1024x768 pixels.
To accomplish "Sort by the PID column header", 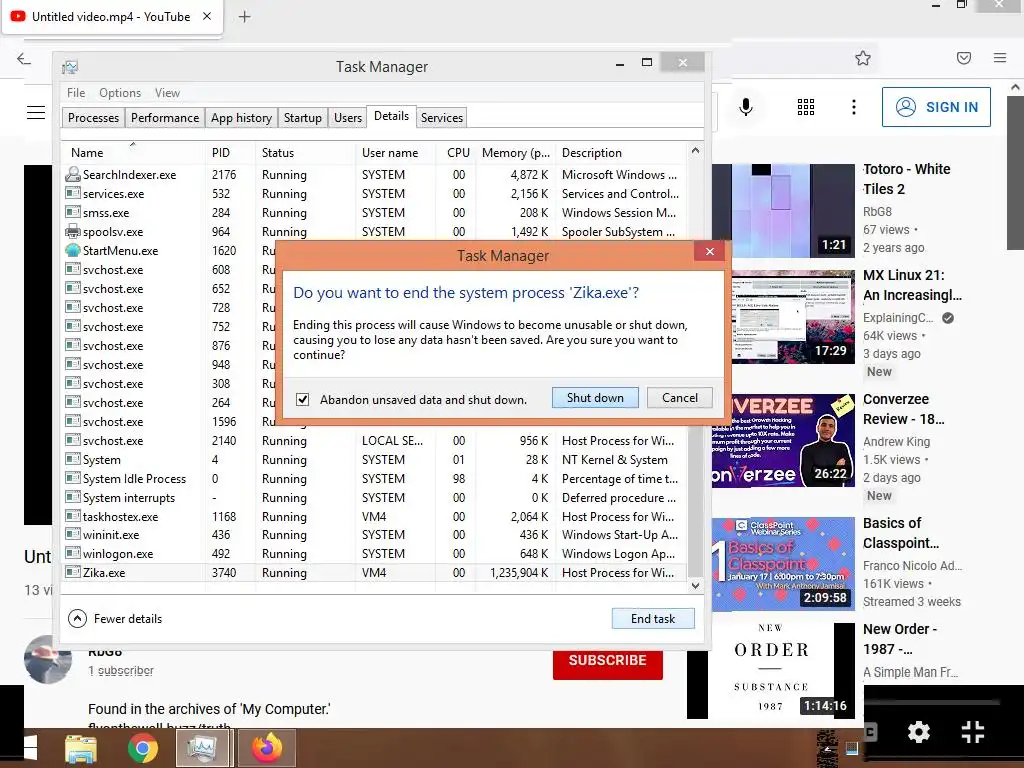I will tap(229, 153).
